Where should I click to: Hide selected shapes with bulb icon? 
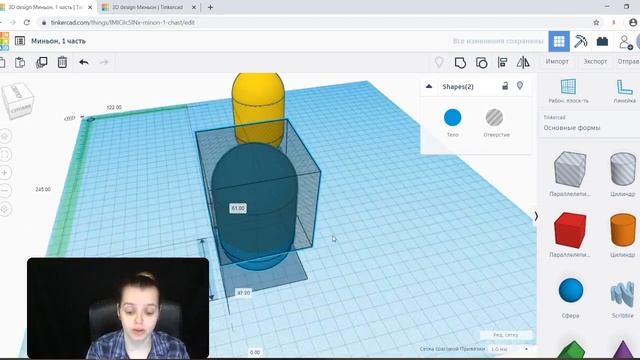(x=520, y=86)
